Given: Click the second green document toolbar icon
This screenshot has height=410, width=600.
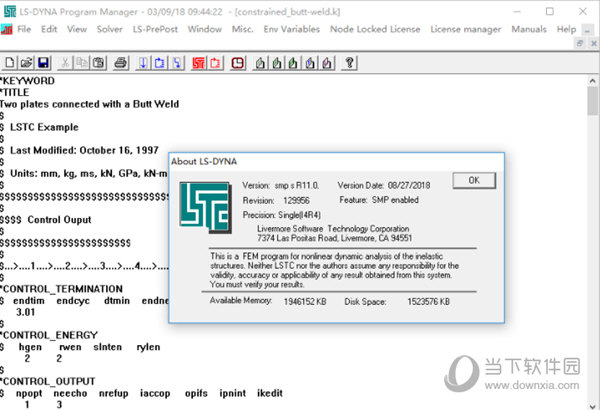Looking at the screenshot, I should point(277,63).
